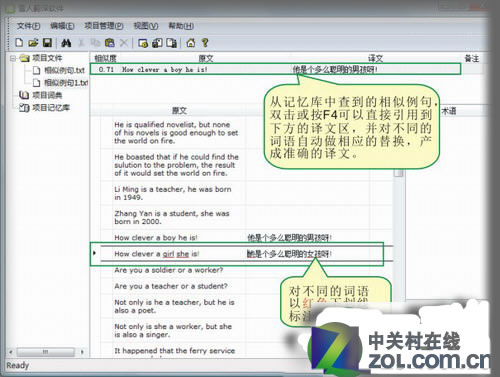This screenshot has height=377, width=500.
Task: Click the sentence 'Are you a teacher or a student?'
Action: (x=171, y=286)
